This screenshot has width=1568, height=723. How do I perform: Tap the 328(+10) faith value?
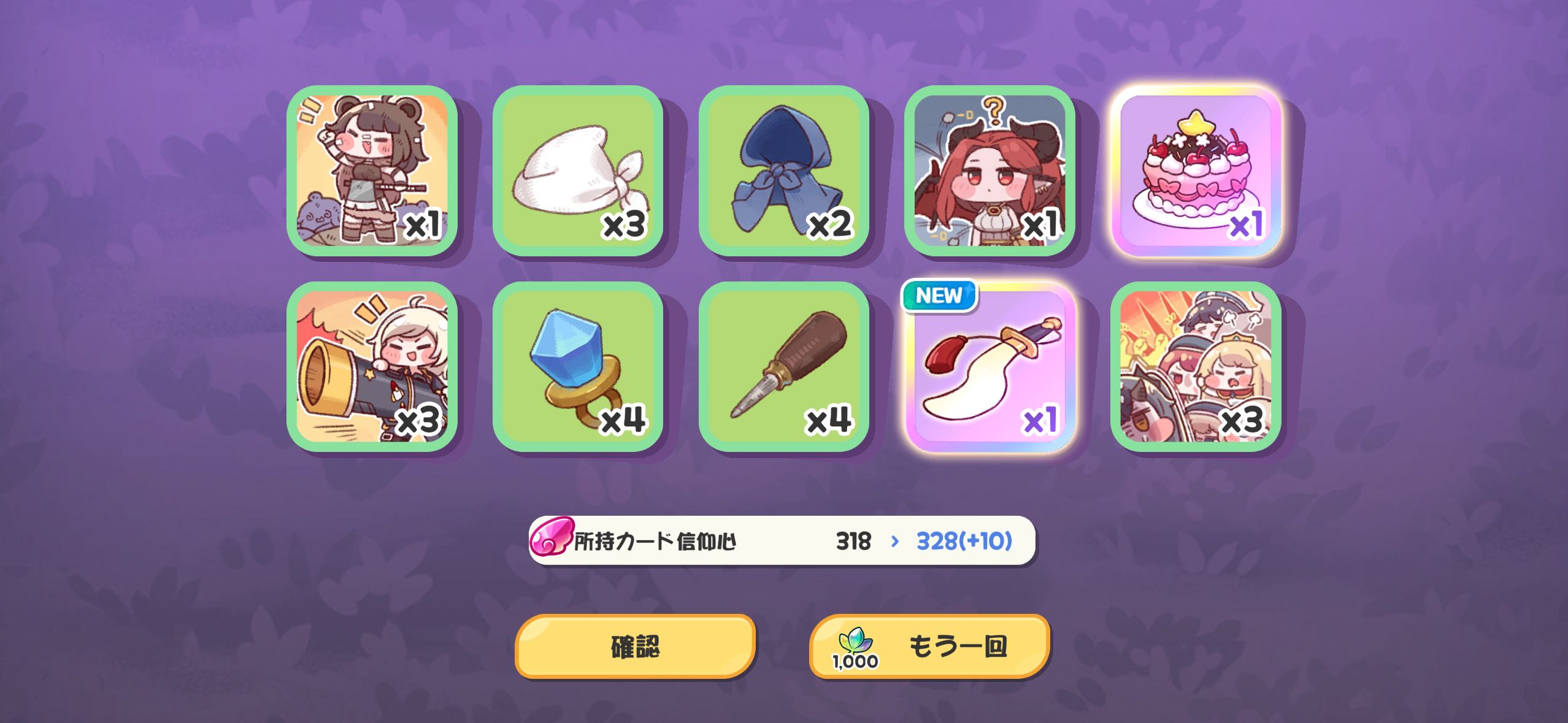point(964,541)
